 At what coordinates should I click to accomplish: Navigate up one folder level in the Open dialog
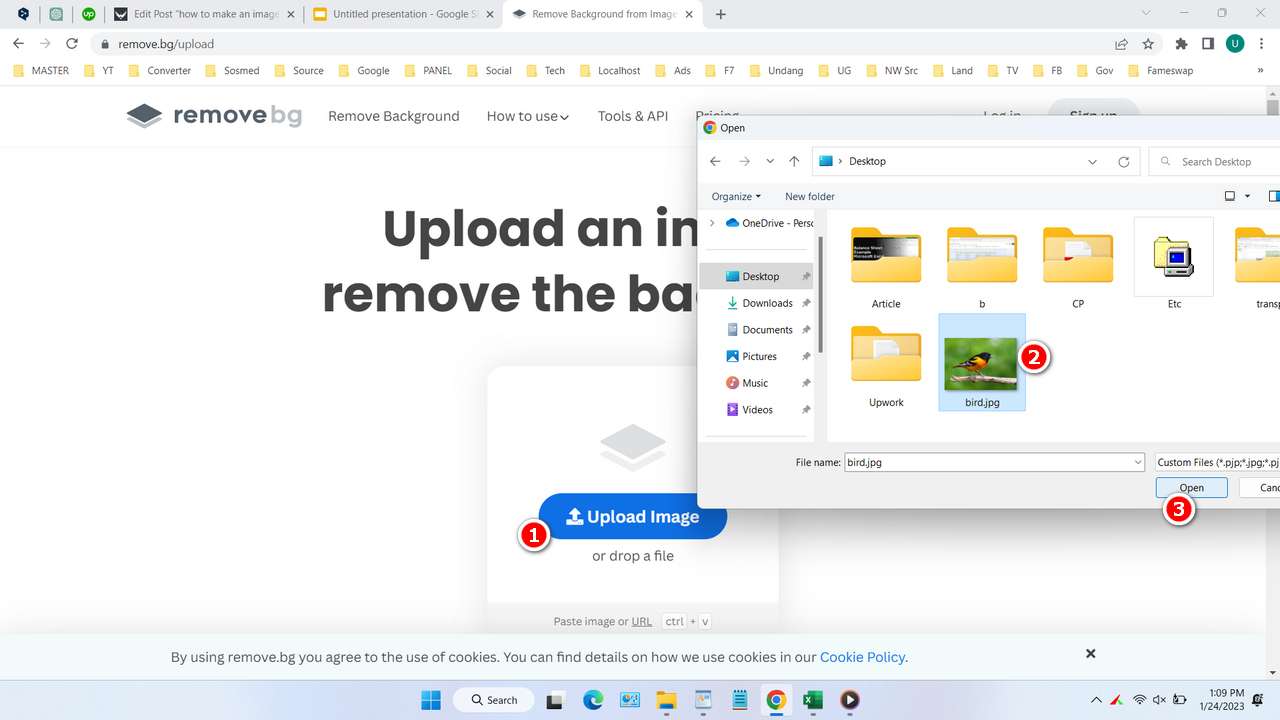(793, 161)
